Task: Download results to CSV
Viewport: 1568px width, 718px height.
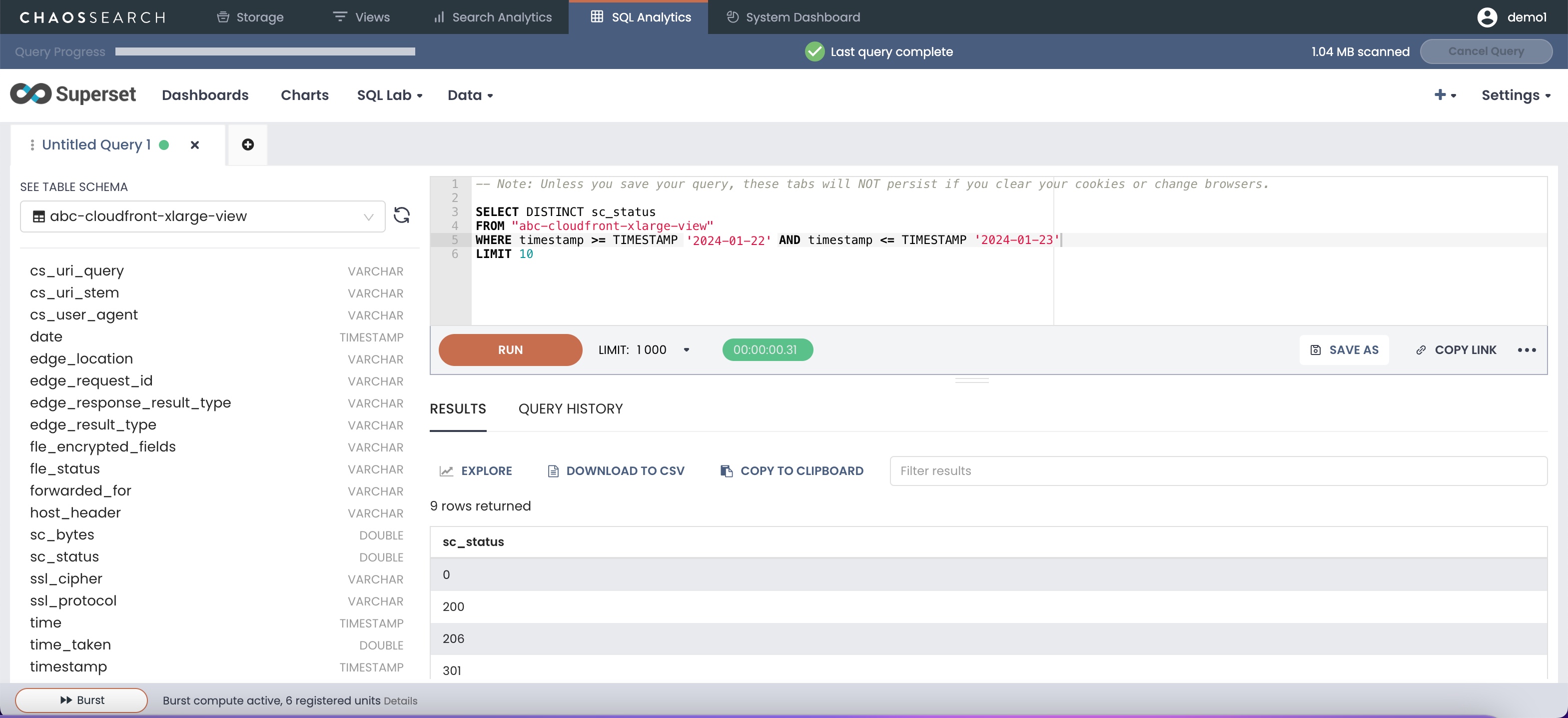Action: coord(616,470)
